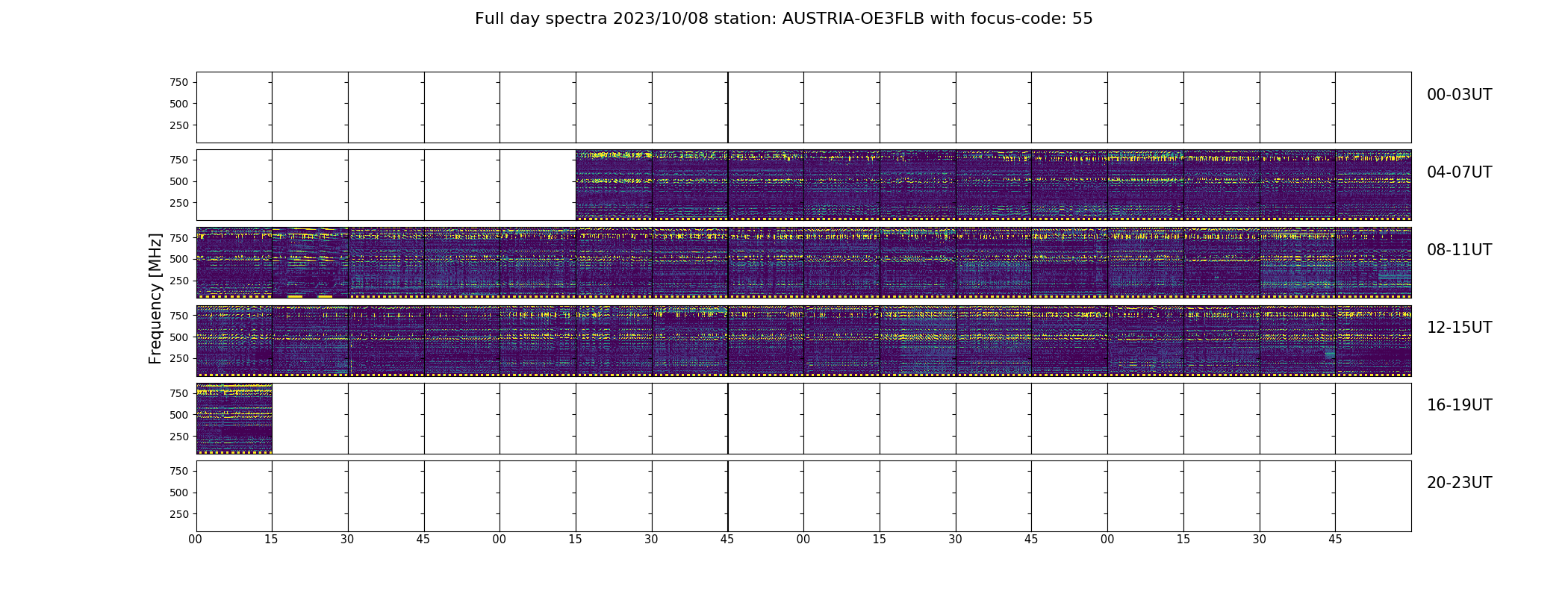
Task: Select the 00-03UT row label
Action: tap(1459, 95)
